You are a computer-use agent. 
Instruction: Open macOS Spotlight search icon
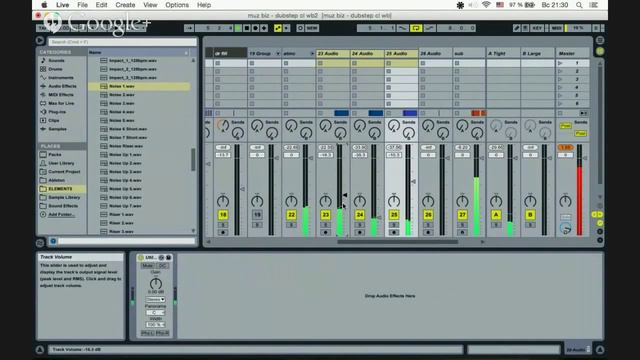[x=579, y=5]
